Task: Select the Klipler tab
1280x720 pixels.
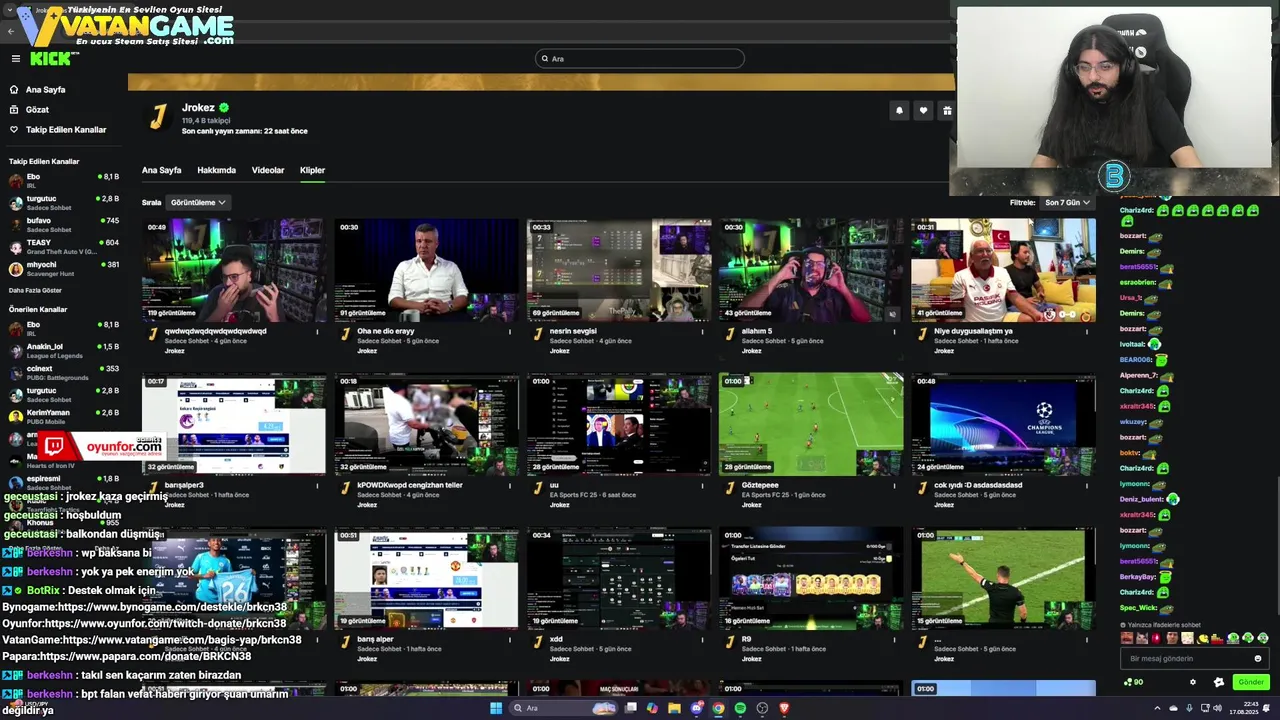Action: click(x=312, y=170)
